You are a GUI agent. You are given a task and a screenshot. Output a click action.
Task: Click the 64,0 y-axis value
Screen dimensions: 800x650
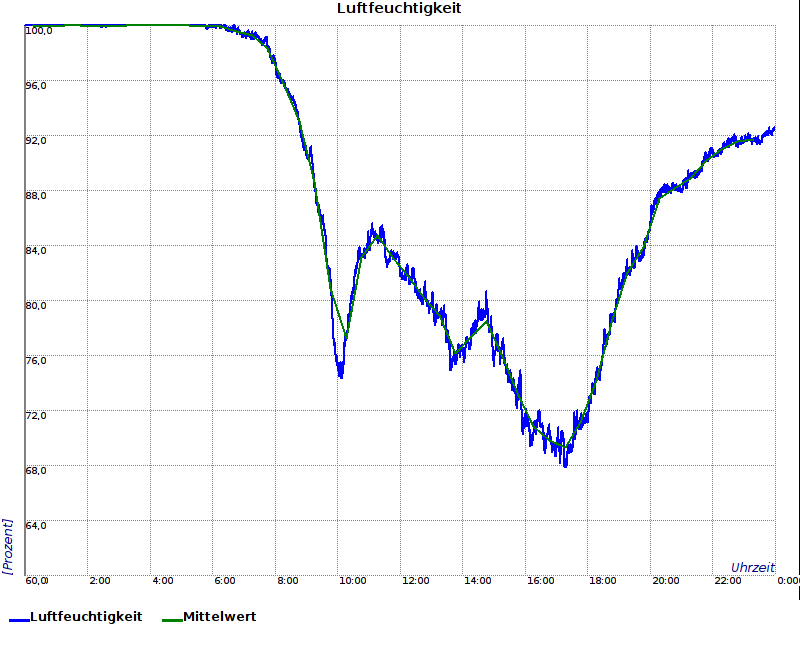coord(36,526)
